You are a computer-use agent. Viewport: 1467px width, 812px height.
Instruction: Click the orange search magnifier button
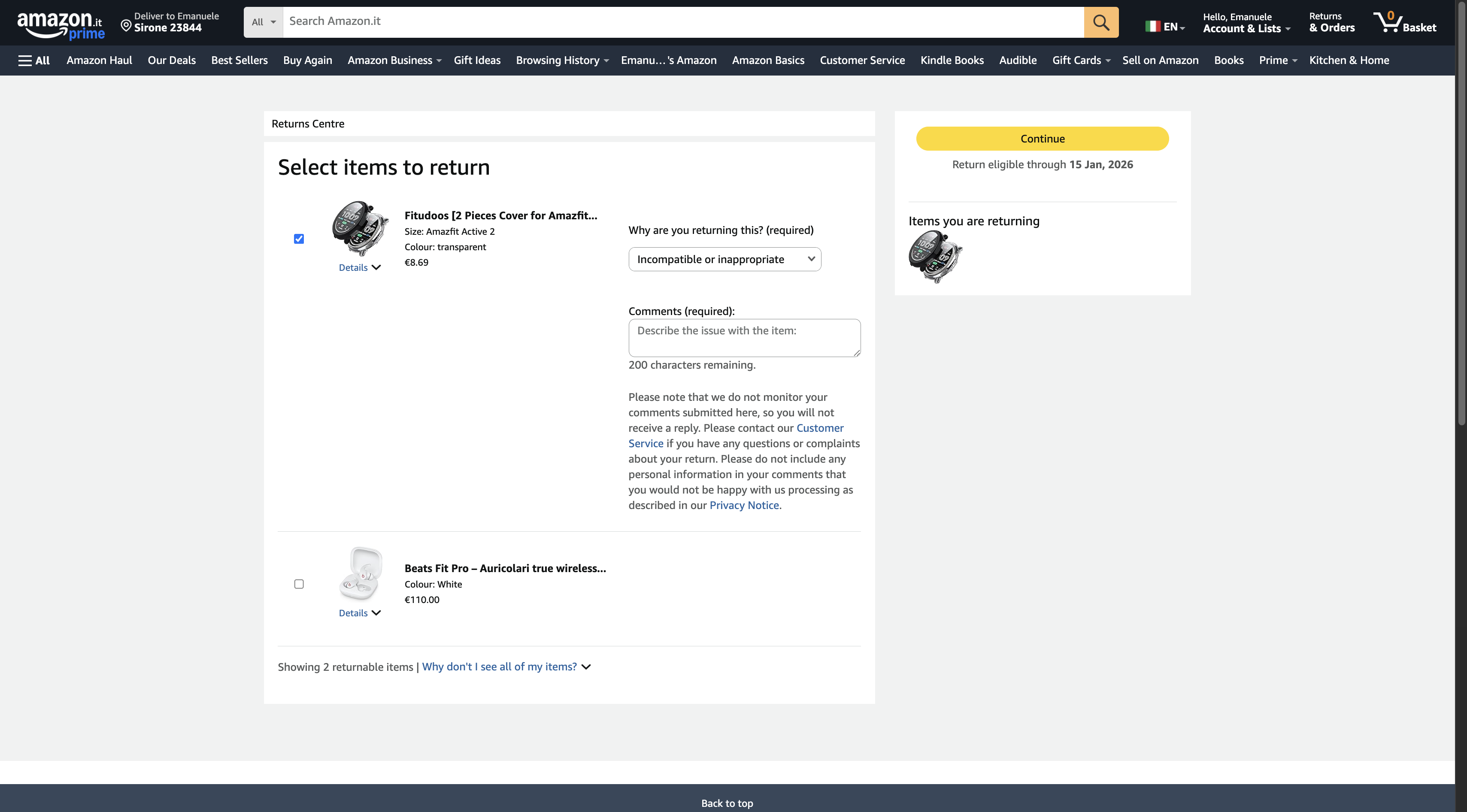pyautogui.click(x=1101, y=22)
